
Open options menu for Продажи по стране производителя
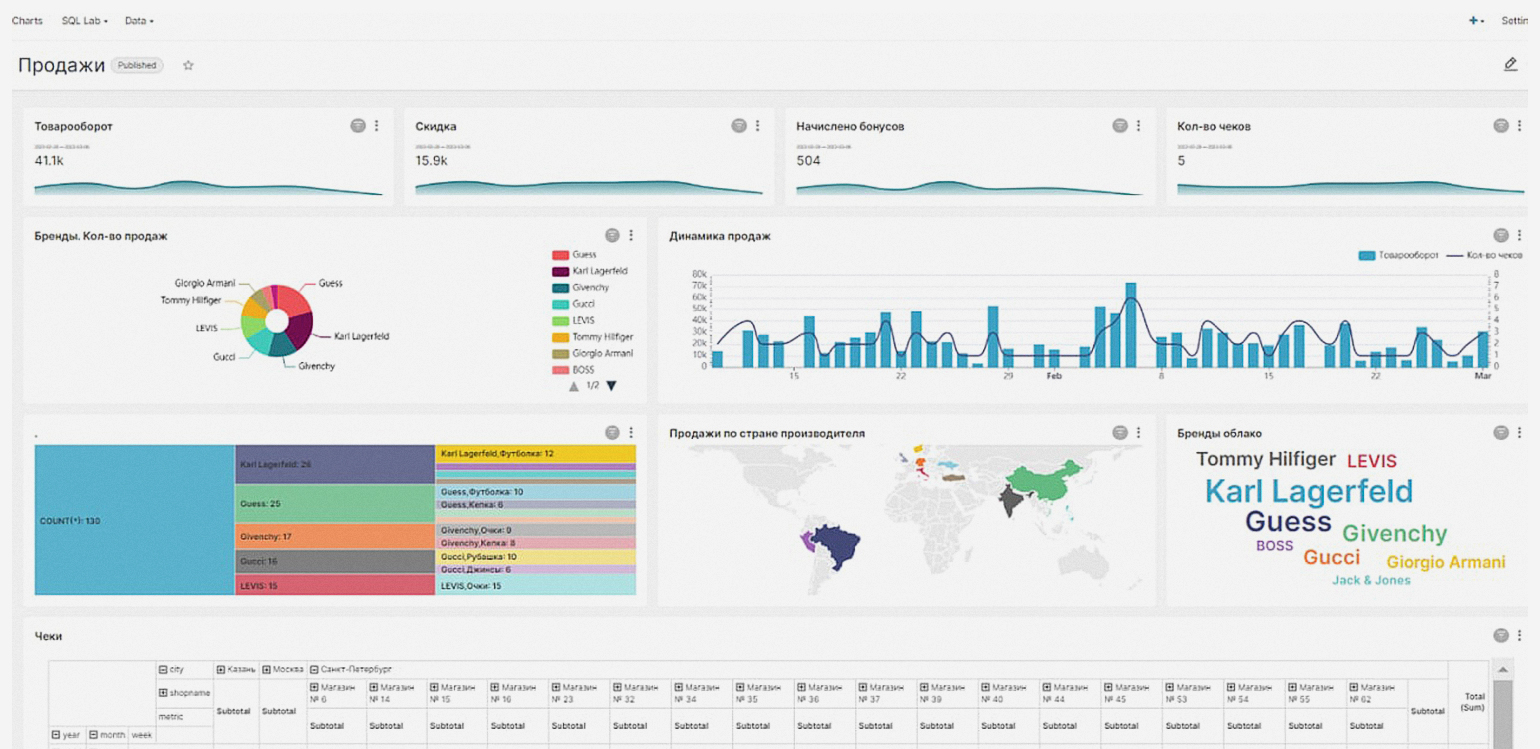(x=1139, y=433)
